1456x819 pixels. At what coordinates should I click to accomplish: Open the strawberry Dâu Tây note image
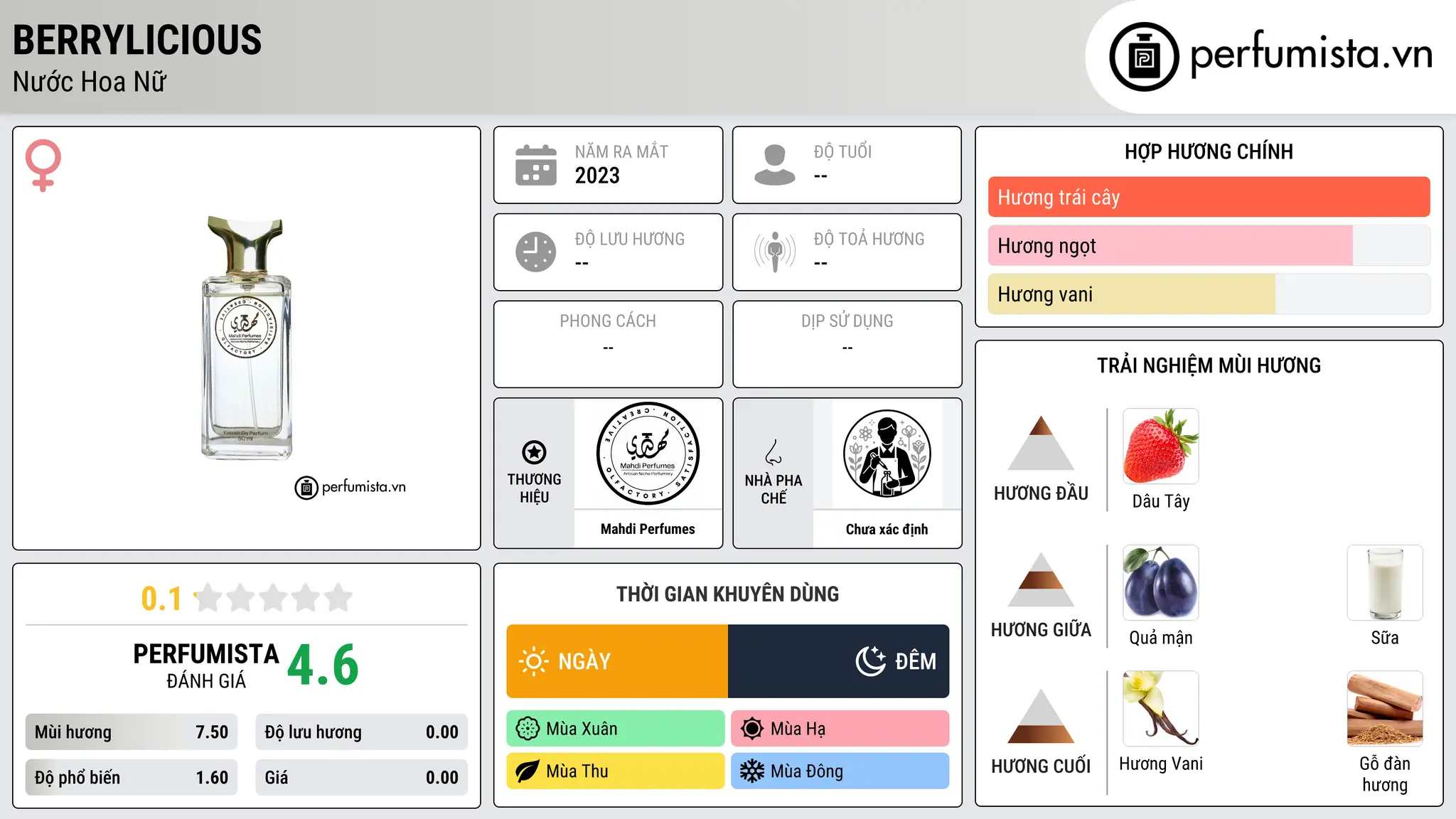(1161, 446)
